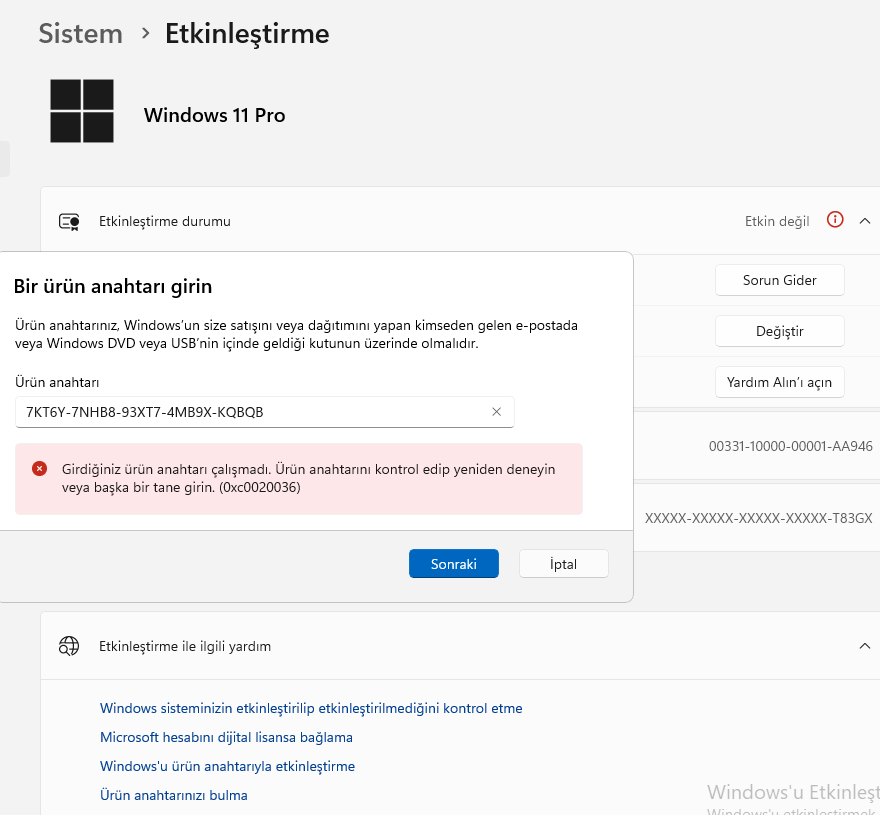The width and height of the screenshot is (880, 815).
Task: Click the masked key ending in T83GX
Action: 758,518
